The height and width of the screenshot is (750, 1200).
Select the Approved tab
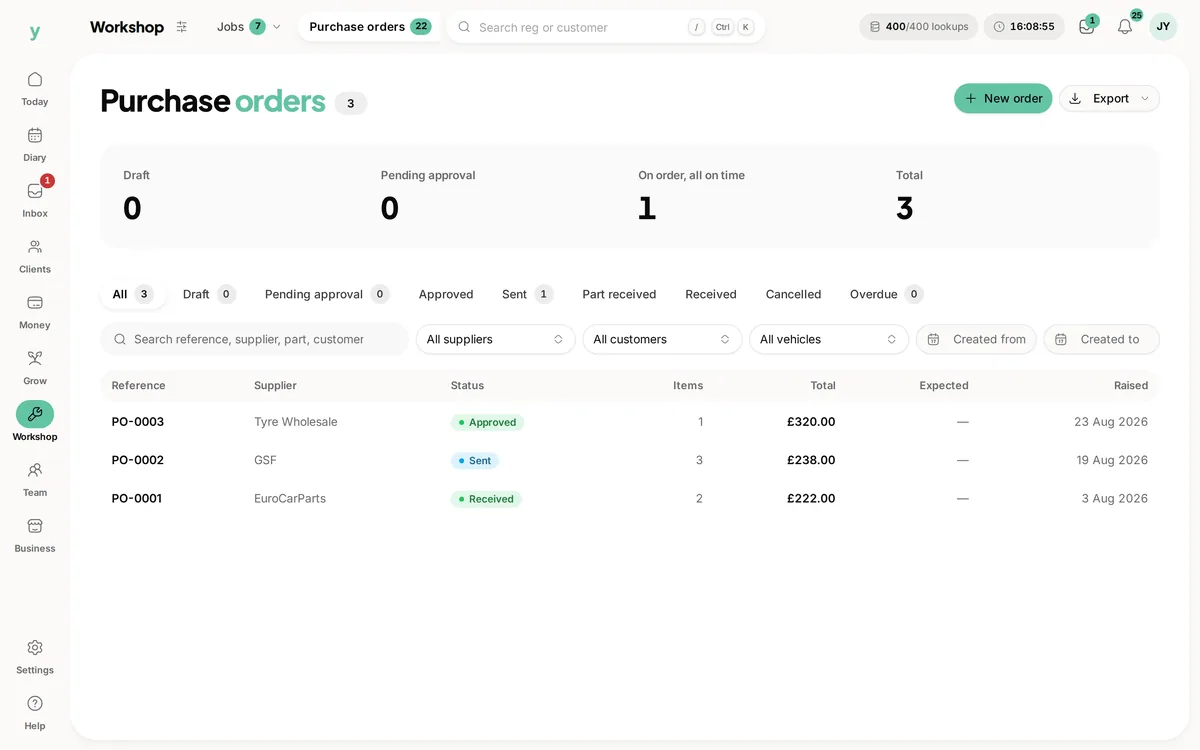click(446, 294)
